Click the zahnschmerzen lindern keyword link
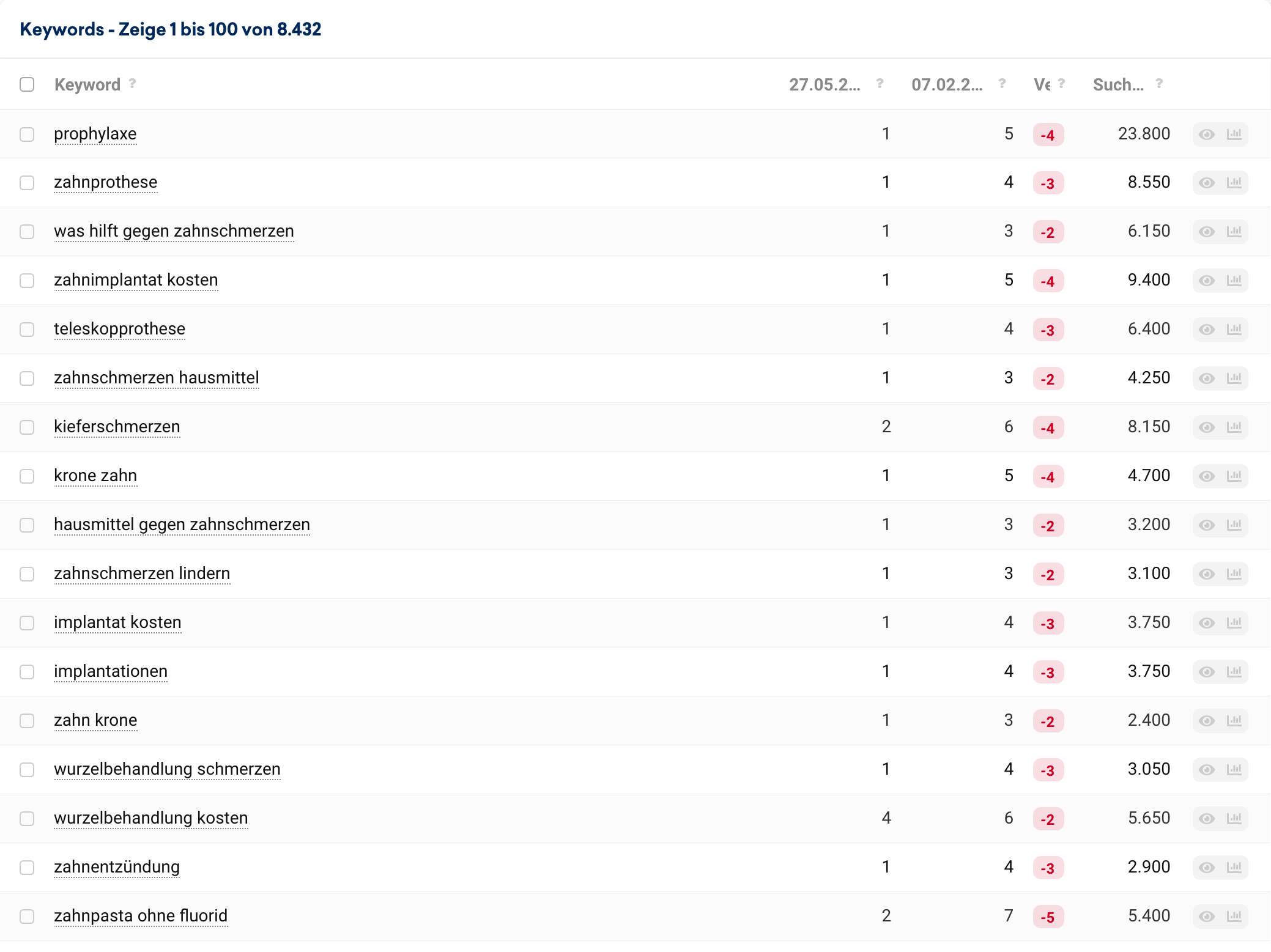Image resolution: width=1271 pixels, height=952 pixels. (x=142, y=574)
